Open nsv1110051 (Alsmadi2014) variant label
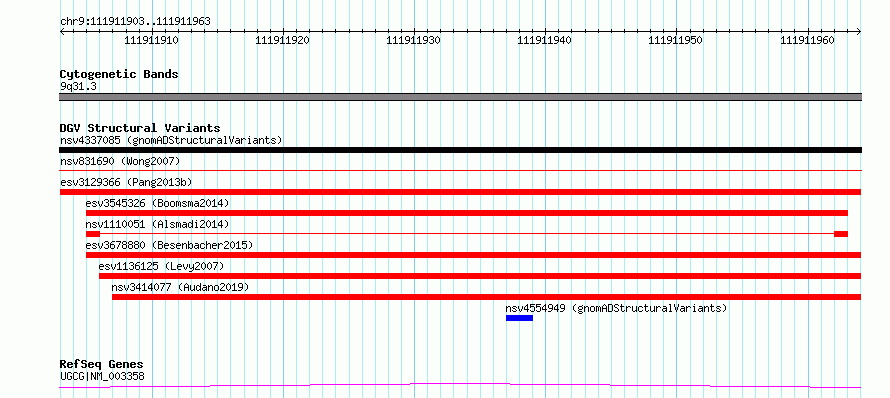The height and width of the screenshot is (398, 890). click(x=157, y=224)
